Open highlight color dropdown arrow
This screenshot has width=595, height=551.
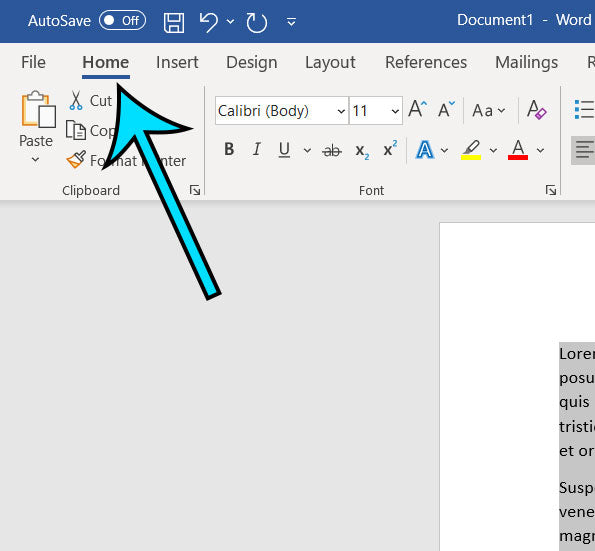point(493,151)
